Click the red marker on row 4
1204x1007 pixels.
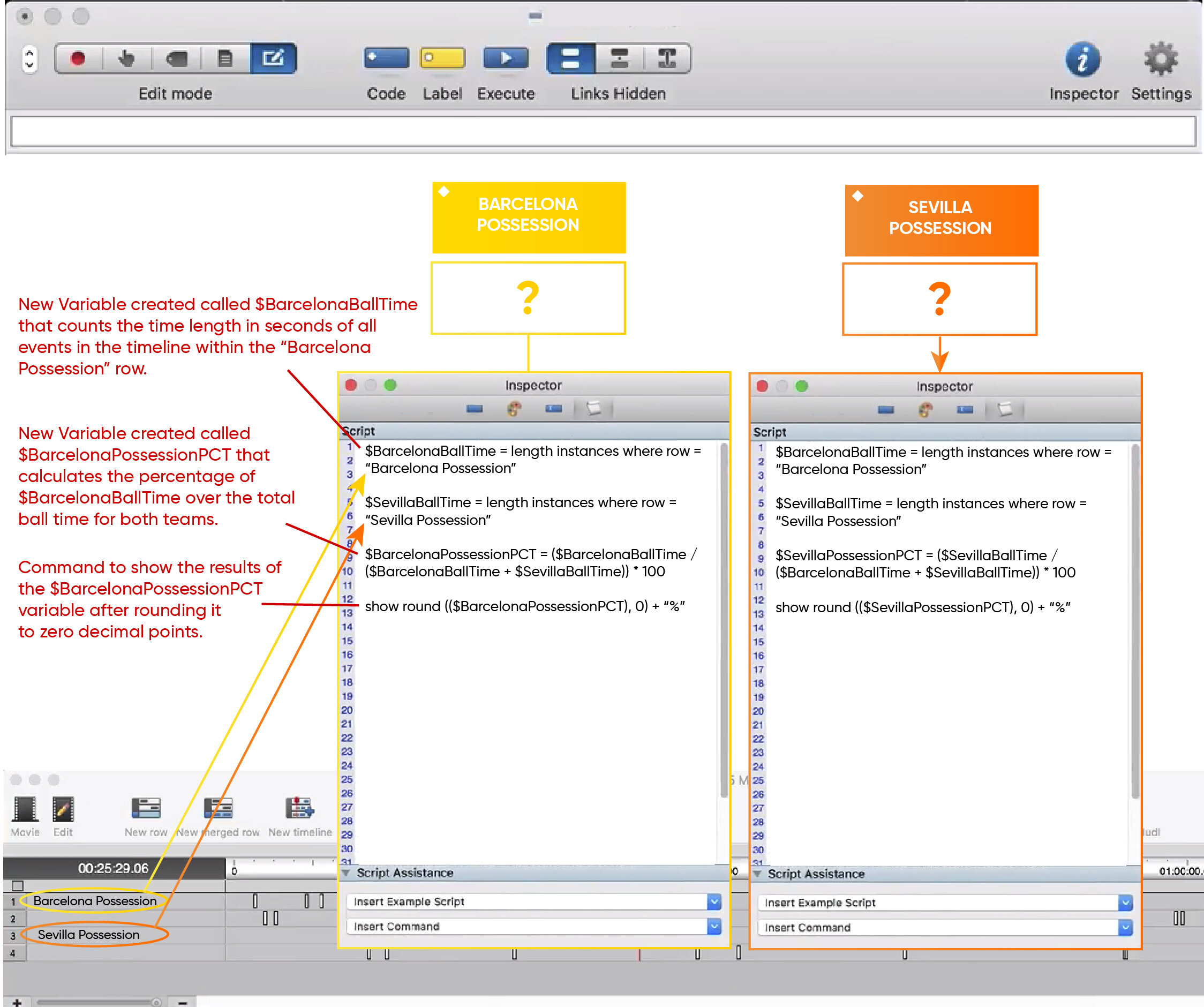639,955
